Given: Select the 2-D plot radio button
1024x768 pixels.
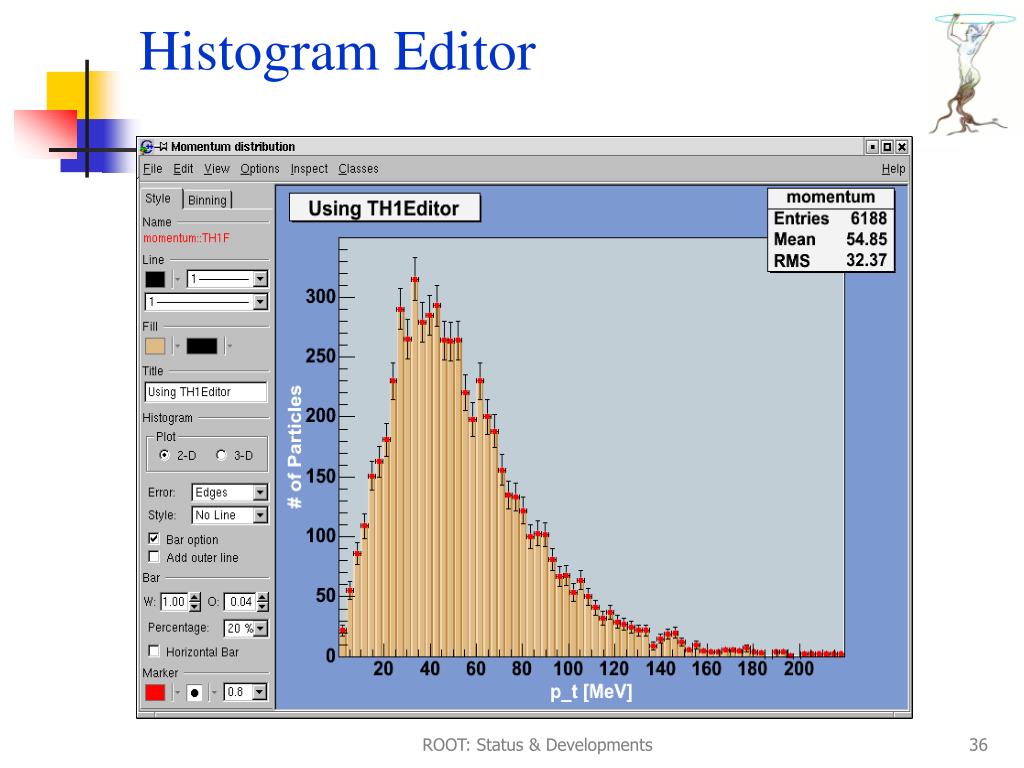Looking at the screenshot, I should point(165,455).
